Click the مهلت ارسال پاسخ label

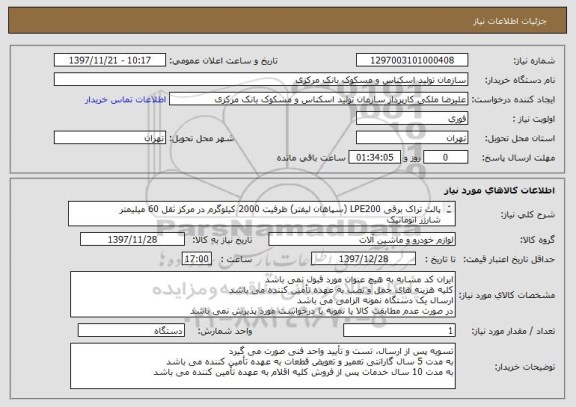click(518, 158)
